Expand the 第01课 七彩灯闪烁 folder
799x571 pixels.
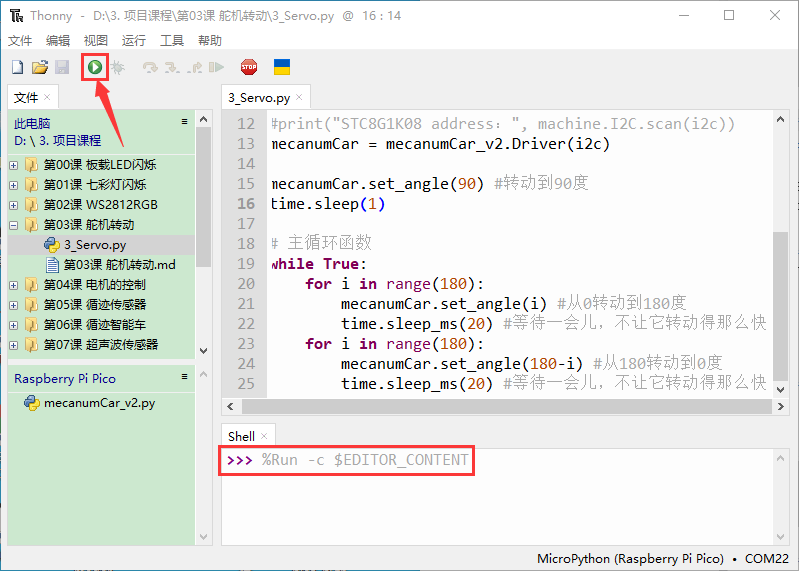(x=14, y=185)
